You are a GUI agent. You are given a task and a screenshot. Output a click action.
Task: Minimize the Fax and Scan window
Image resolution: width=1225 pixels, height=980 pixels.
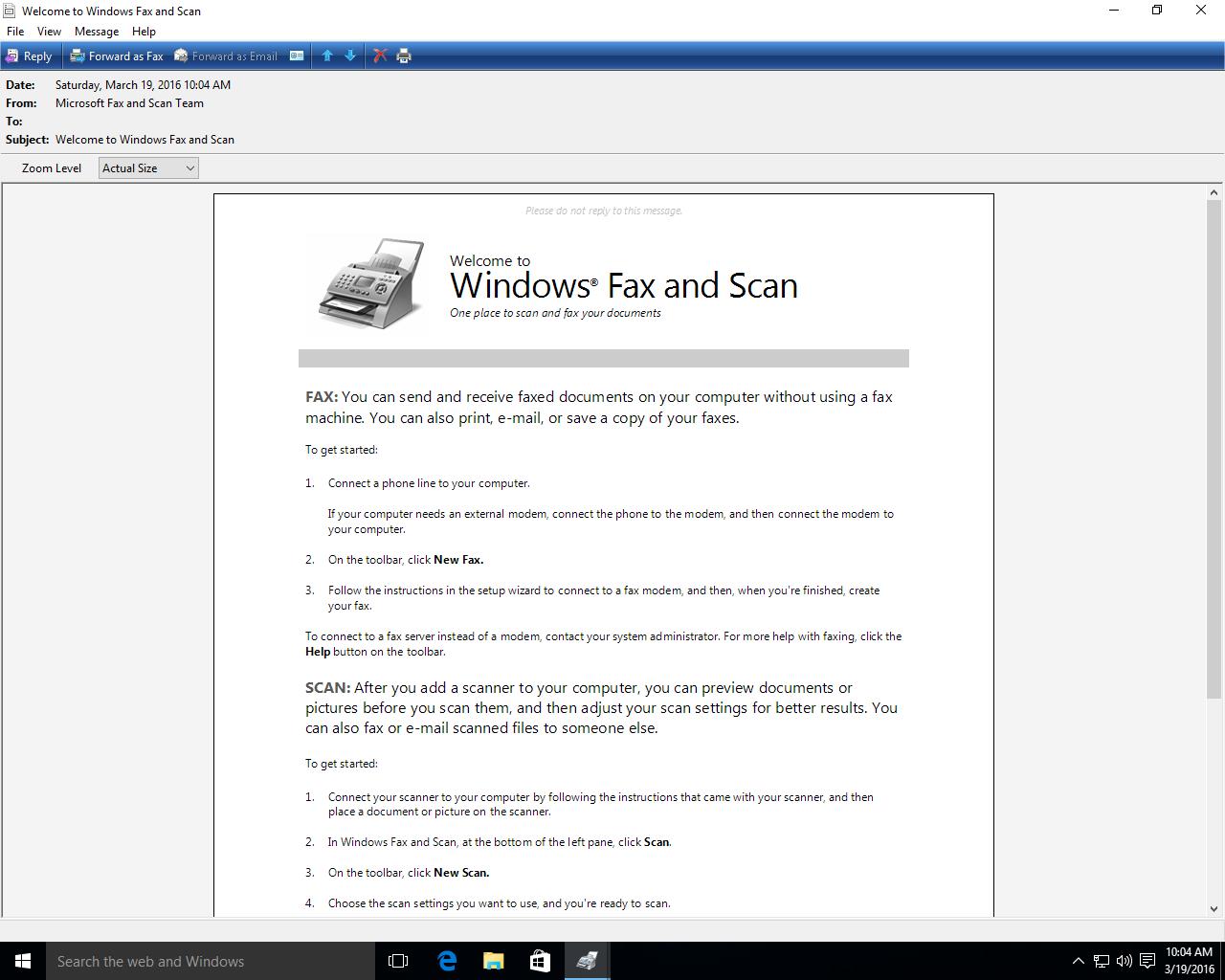(x=1113, y=11)
